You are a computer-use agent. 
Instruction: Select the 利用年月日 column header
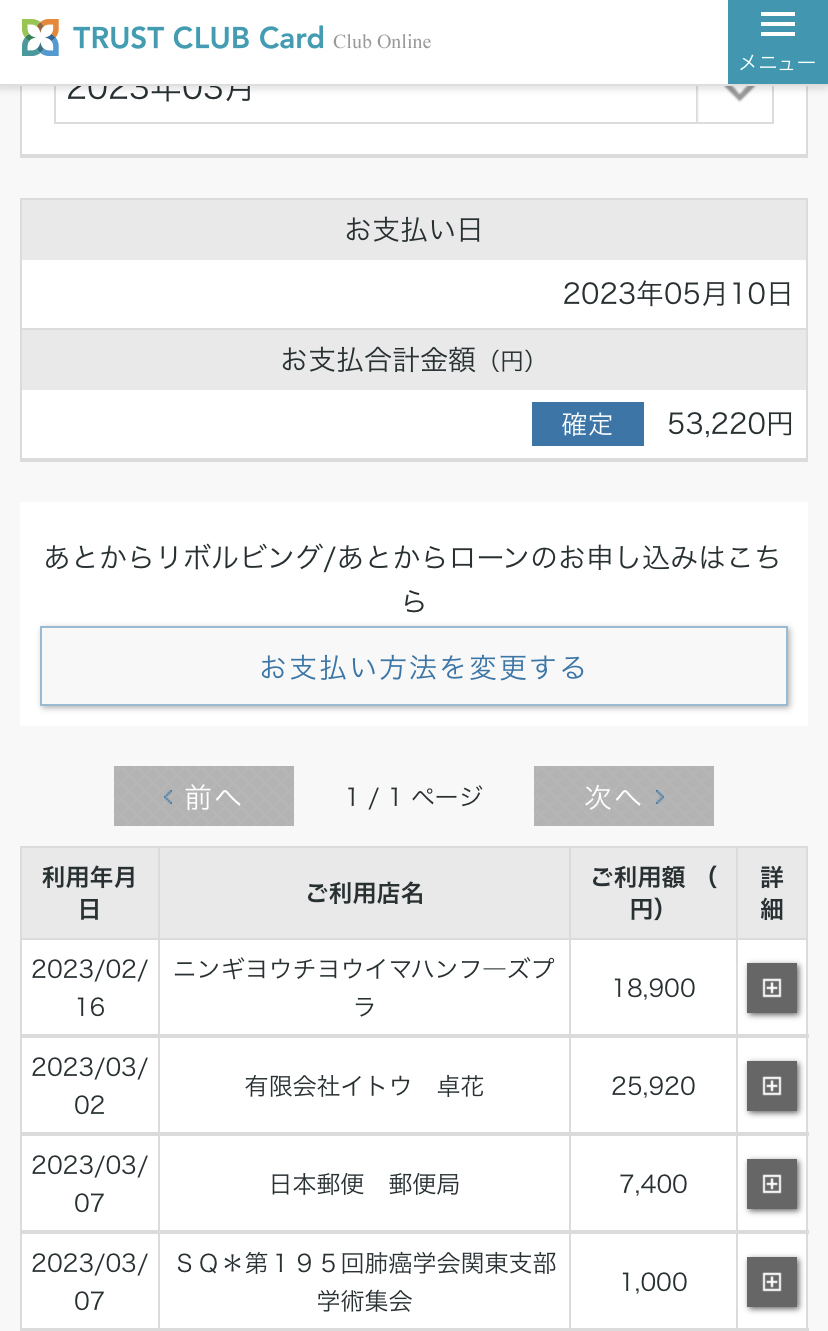(x=89, y=893)
